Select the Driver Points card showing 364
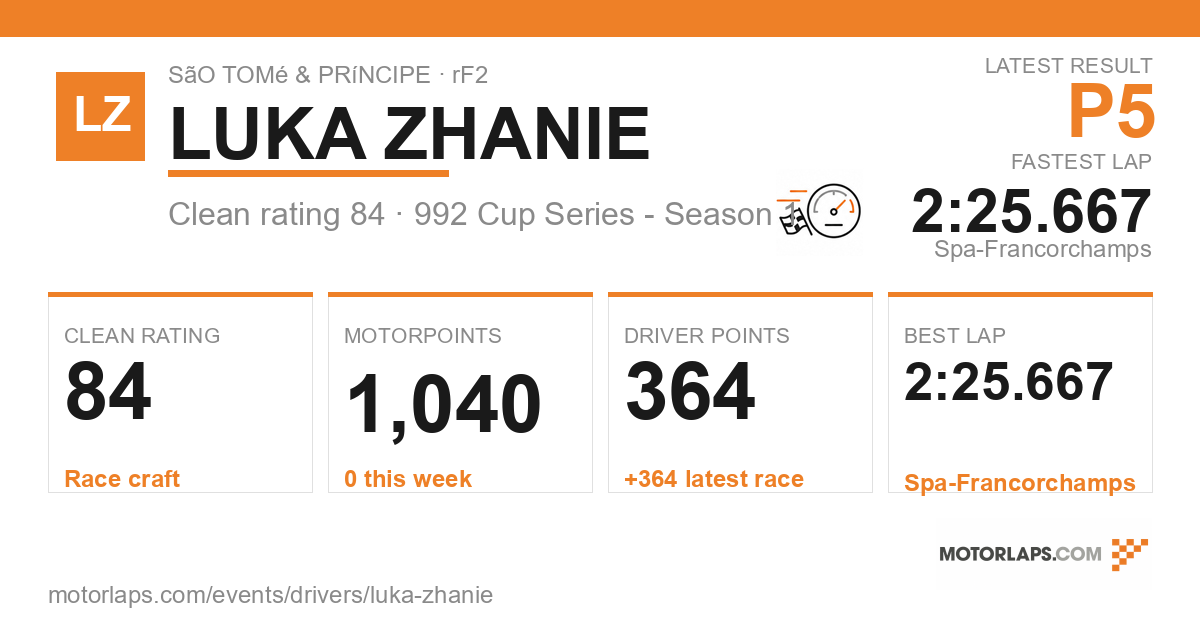Image resolution: width=1200 pixels, height=630 pixels. coord(740,393)
